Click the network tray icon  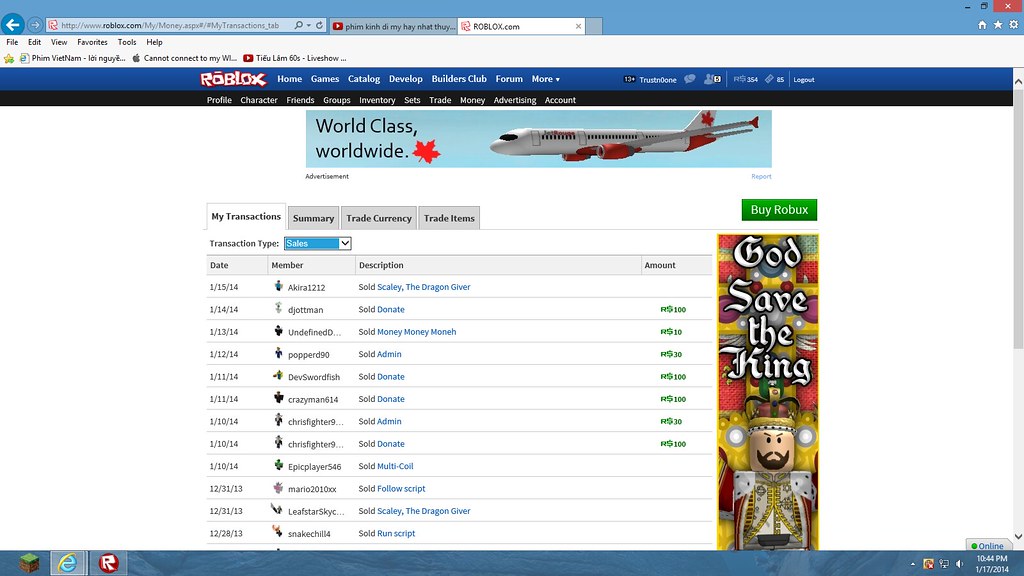(x=944, y=564)
